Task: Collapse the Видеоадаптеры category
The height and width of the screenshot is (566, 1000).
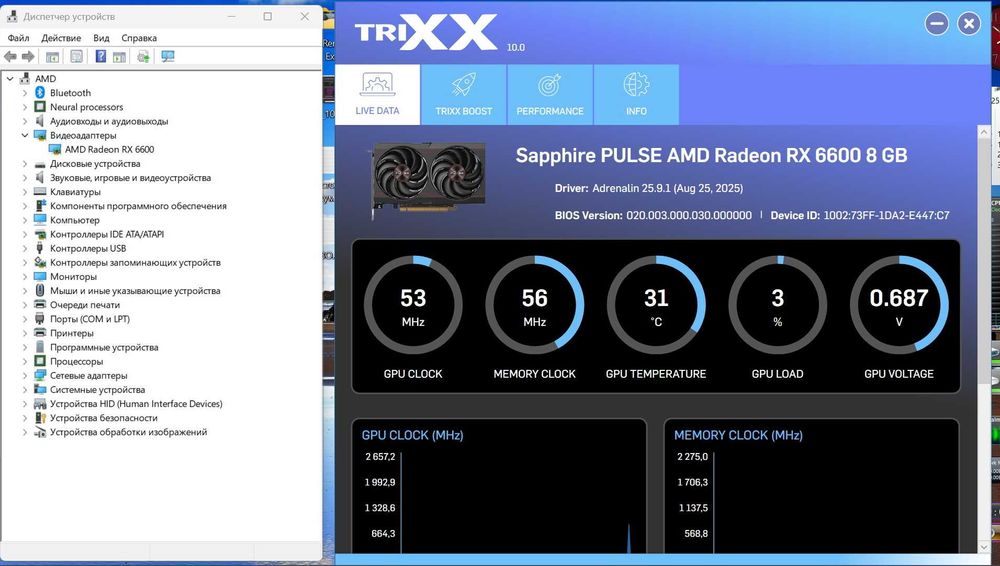Action: (25, 135)
